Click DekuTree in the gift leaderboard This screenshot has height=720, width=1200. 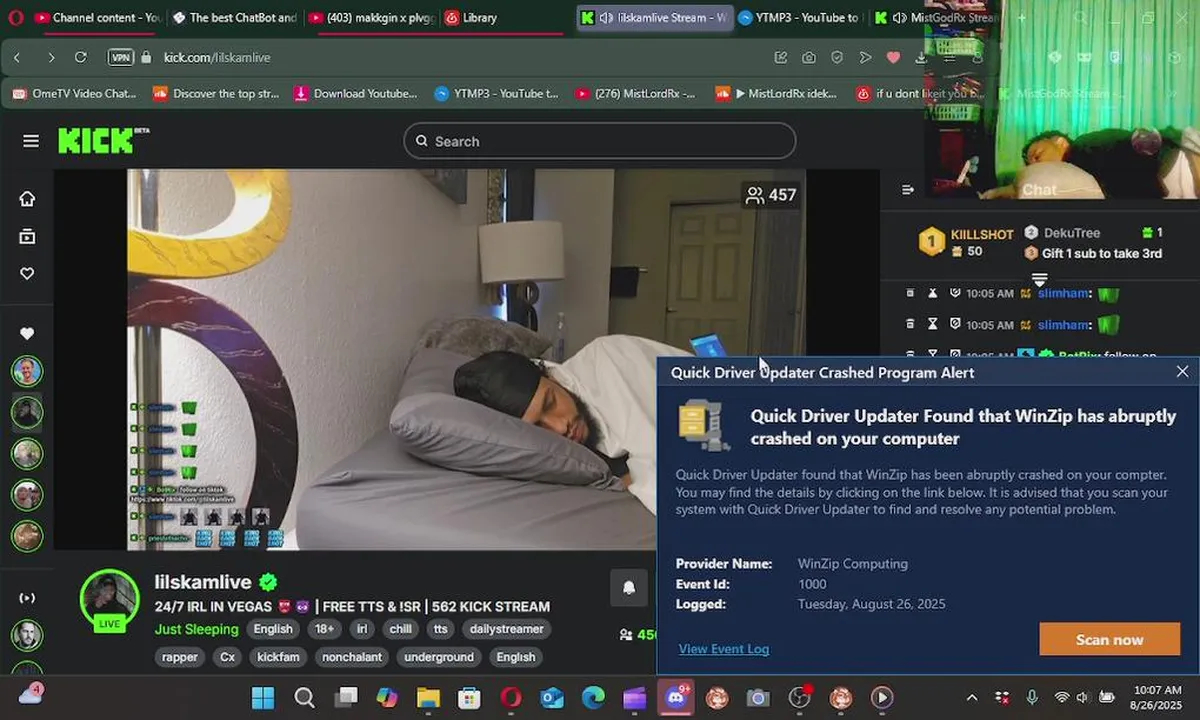tap(1072, 232)
